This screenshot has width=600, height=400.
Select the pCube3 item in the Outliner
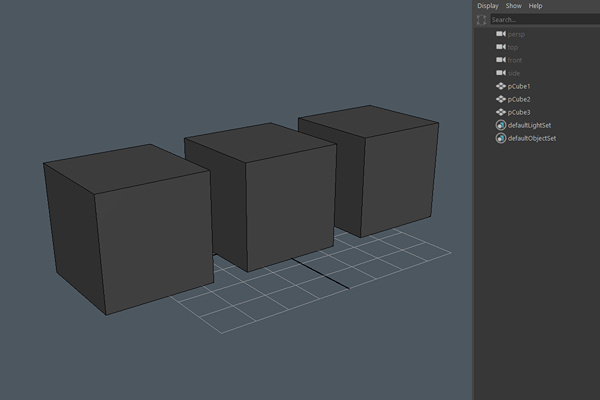[519, 112]
